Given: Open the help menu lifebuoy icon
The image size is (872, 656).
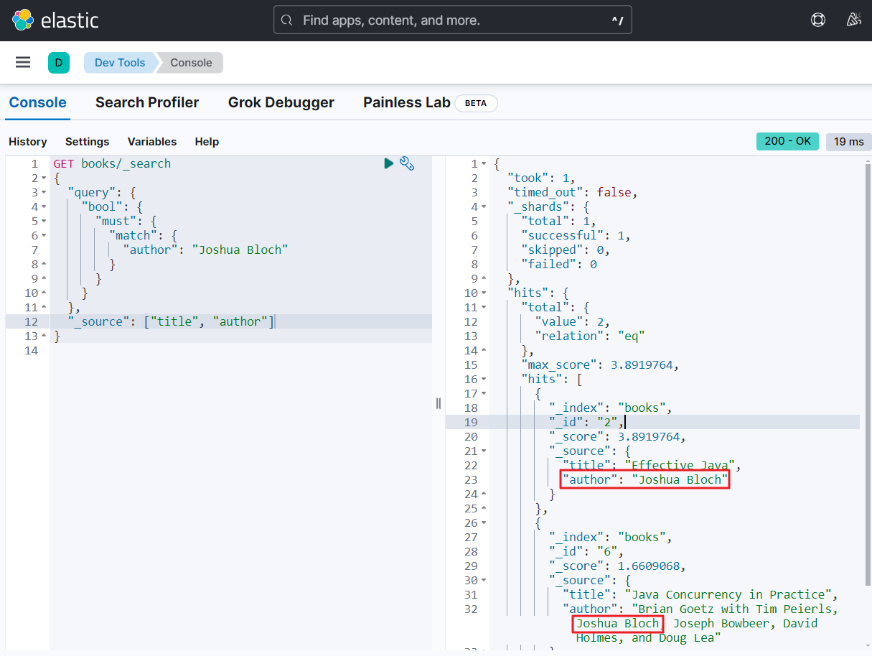Looking at the screenshot, I should click(x=818, y=20).
